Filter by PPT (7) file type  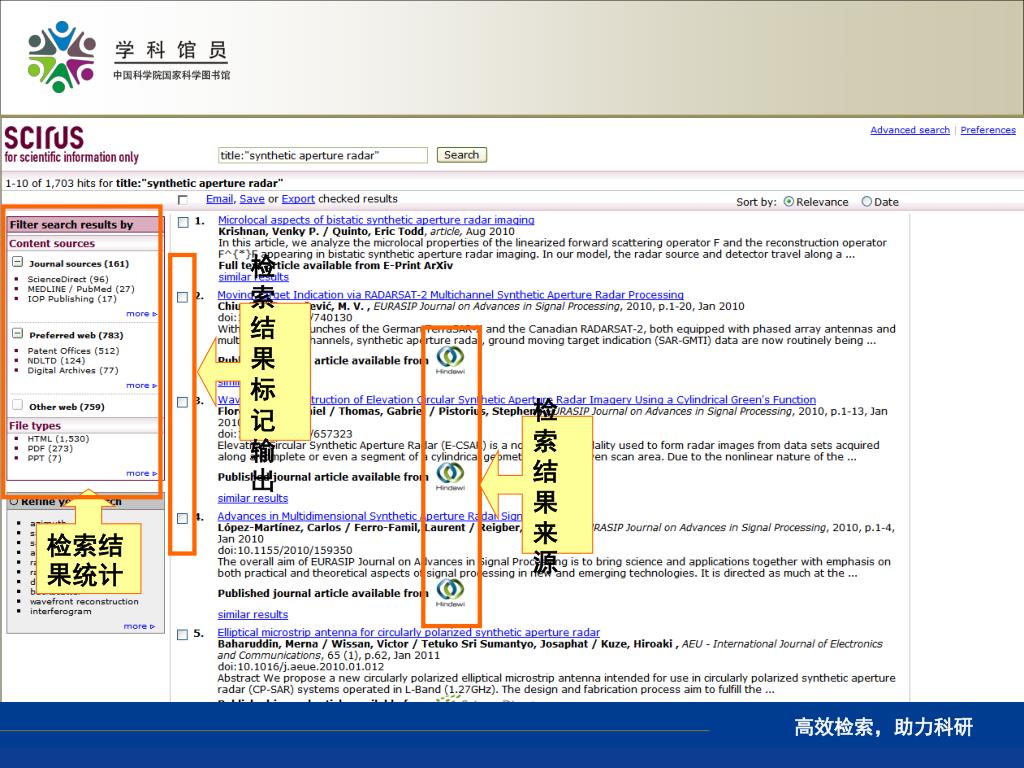click(44, 458)
